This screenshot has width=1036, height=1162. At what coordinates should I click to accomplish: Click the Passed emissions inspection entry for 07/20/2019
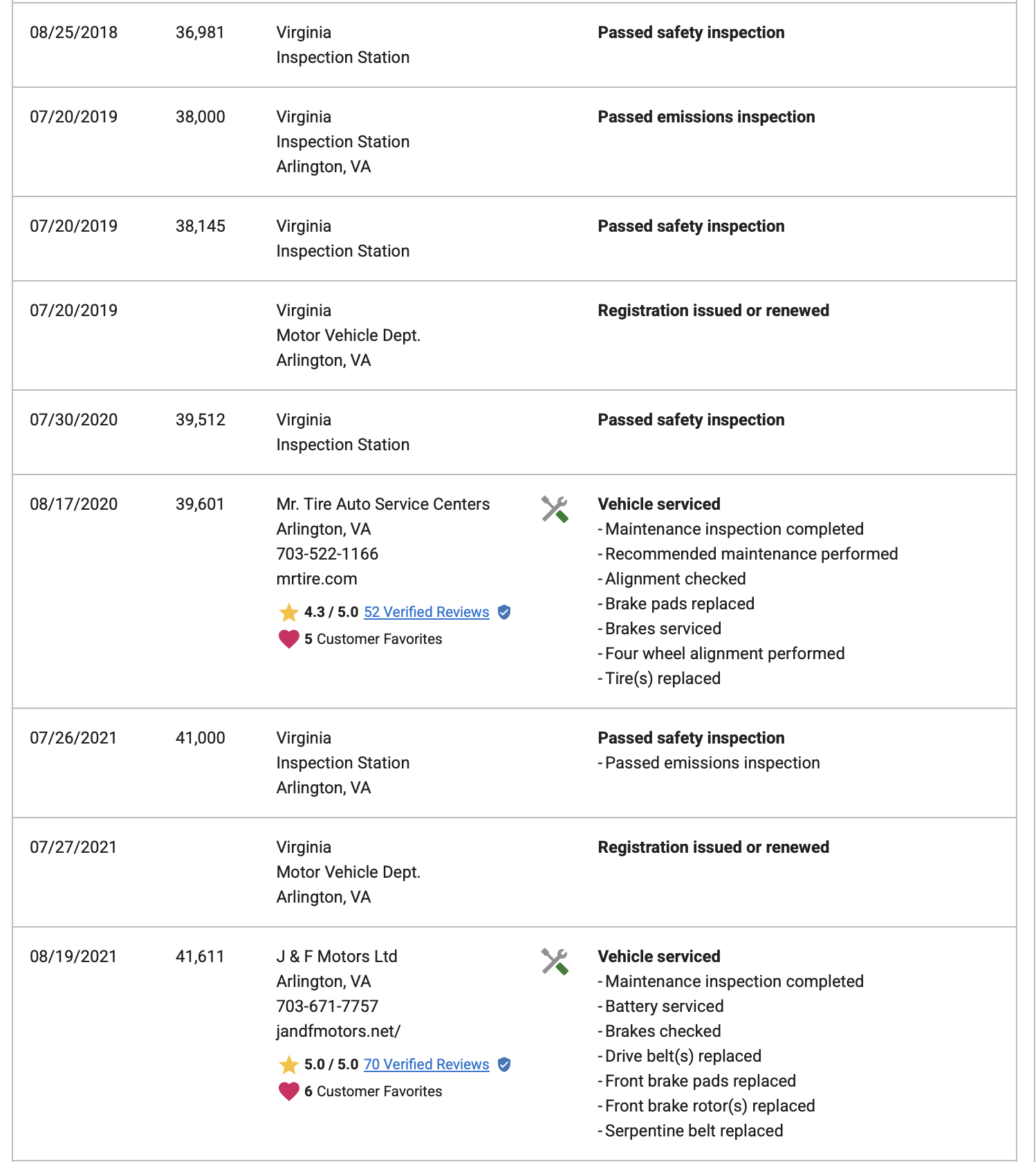(706, 117)
